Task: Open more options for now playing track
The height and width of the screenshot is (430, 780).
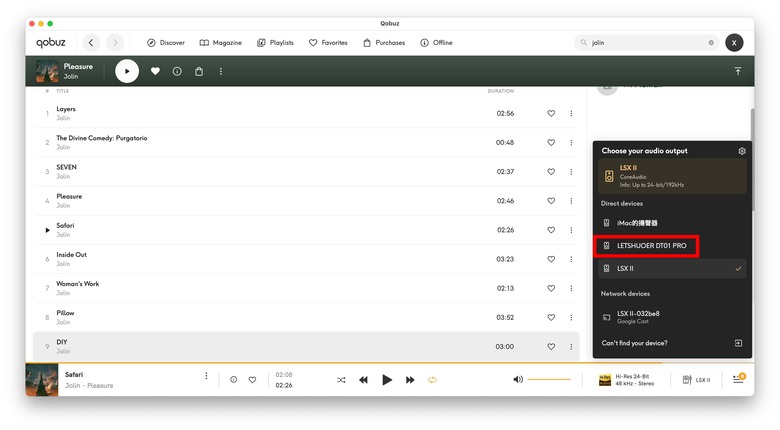Action: tap(206, 376)
